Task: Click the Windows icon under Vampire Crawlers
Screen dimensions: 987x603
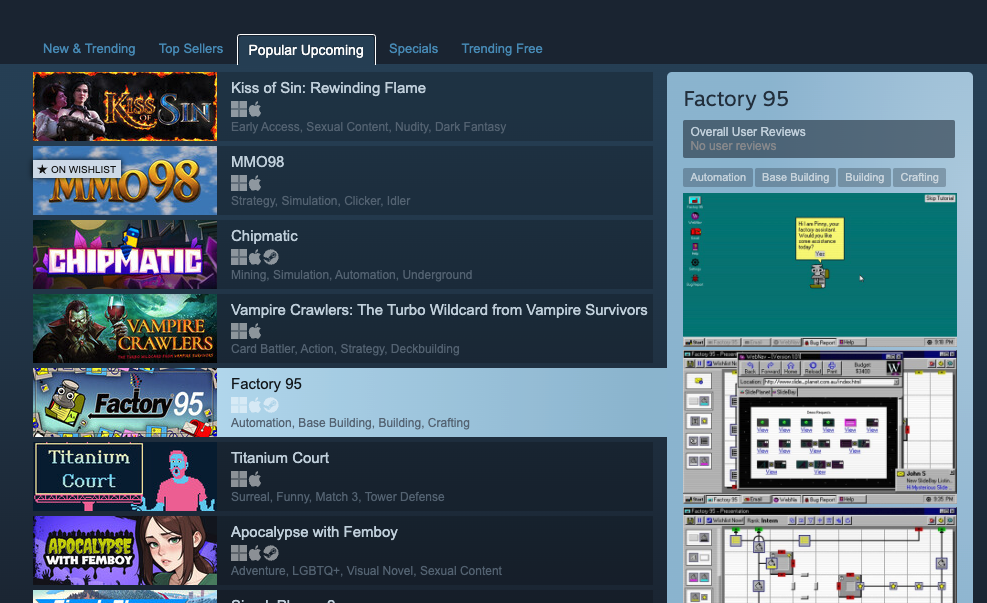Action: pyautogui.click(x=239, y=331)
